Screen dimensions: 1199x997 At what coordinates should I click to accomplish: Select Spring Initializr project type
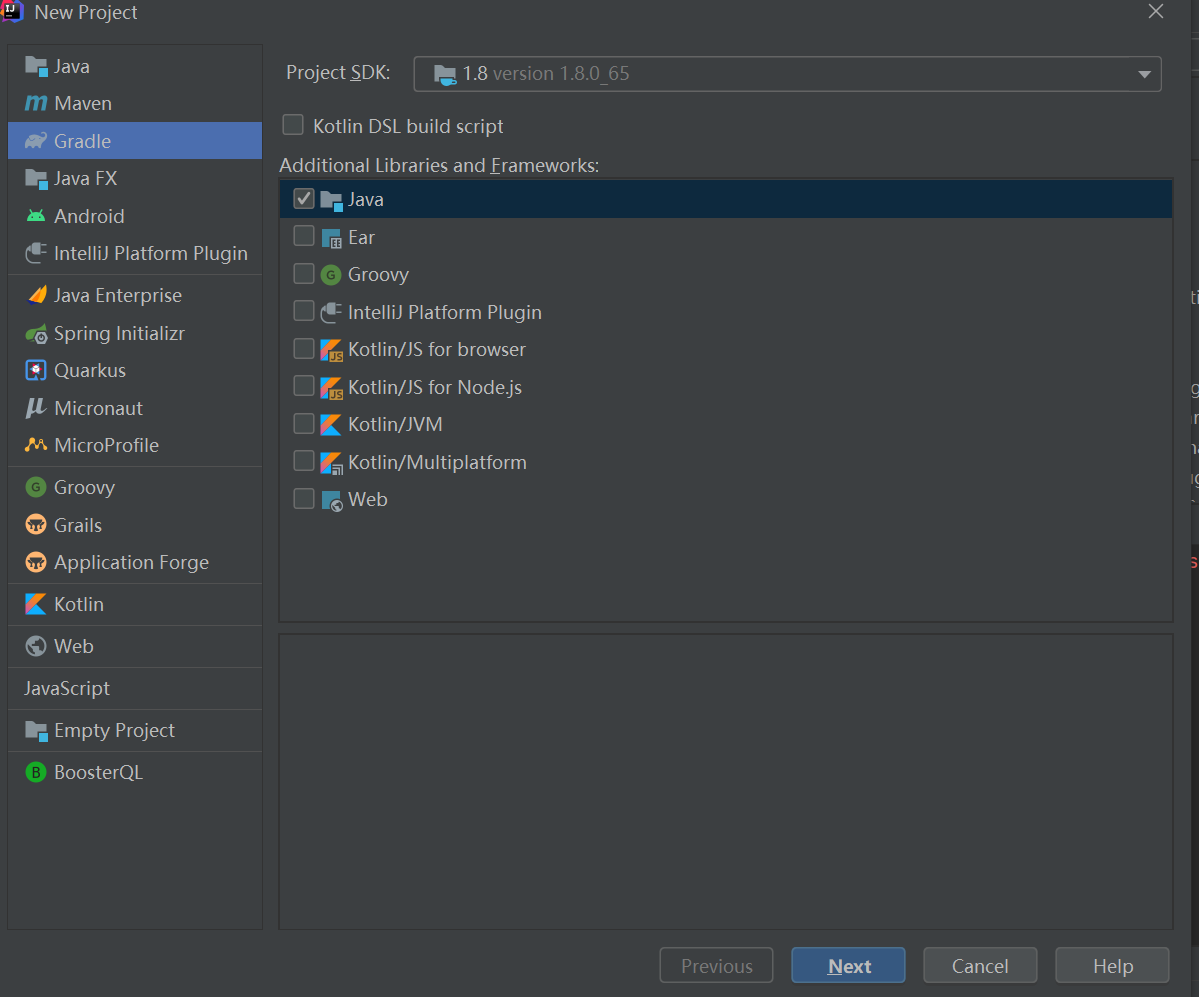point(135,333)
